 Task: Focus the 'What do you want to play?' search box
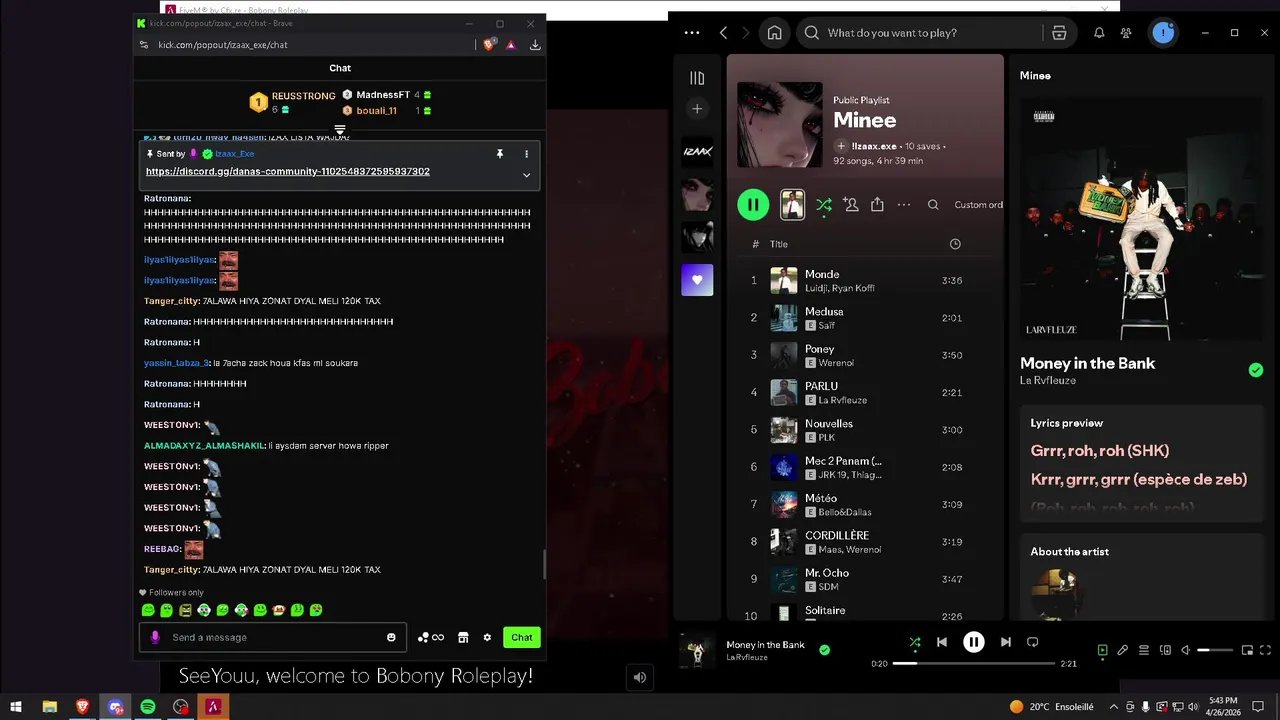pyautogui.click(x=918, y=33)
